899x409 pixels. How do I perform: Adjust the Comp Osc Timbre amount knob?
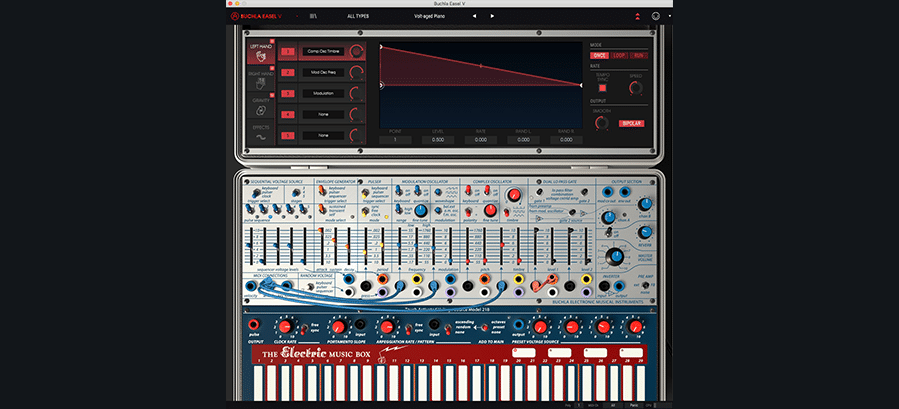point(357,51)
